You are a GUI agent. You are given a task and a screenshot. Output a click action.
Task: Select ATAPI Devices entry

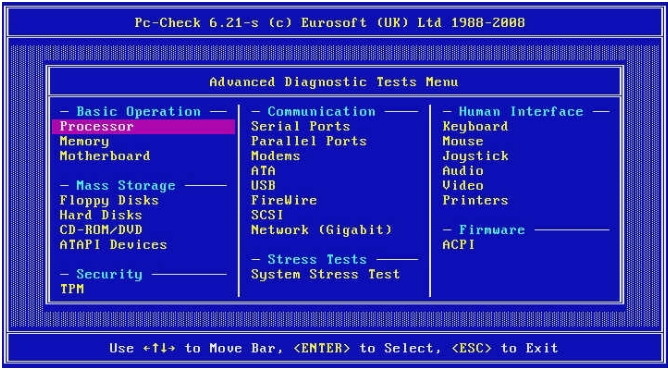pos(113,245)
